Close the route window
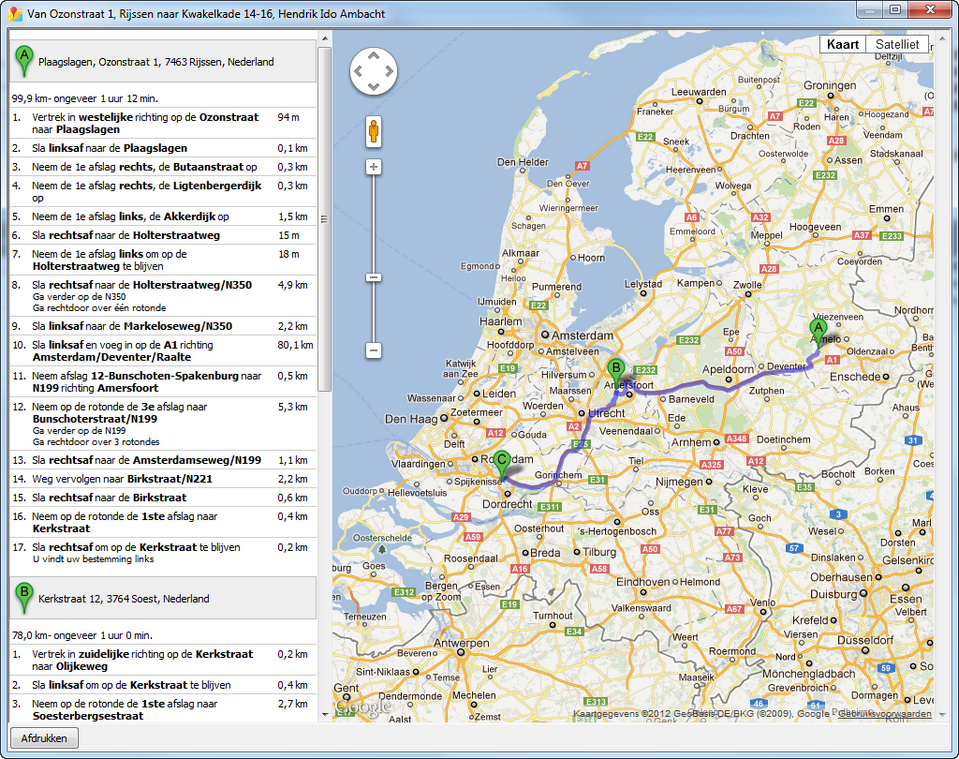 tap(930, 10)
